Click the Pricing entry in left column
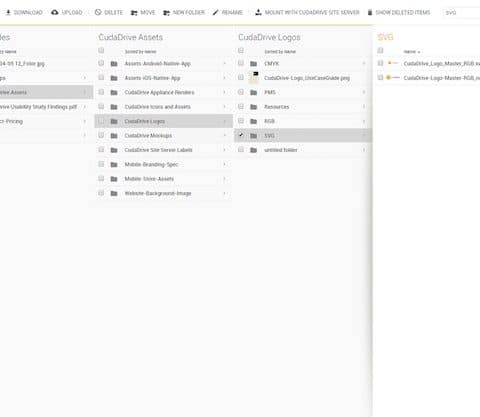Image resolution: width=480 pixels, height=417 pixels. point(11,121)
